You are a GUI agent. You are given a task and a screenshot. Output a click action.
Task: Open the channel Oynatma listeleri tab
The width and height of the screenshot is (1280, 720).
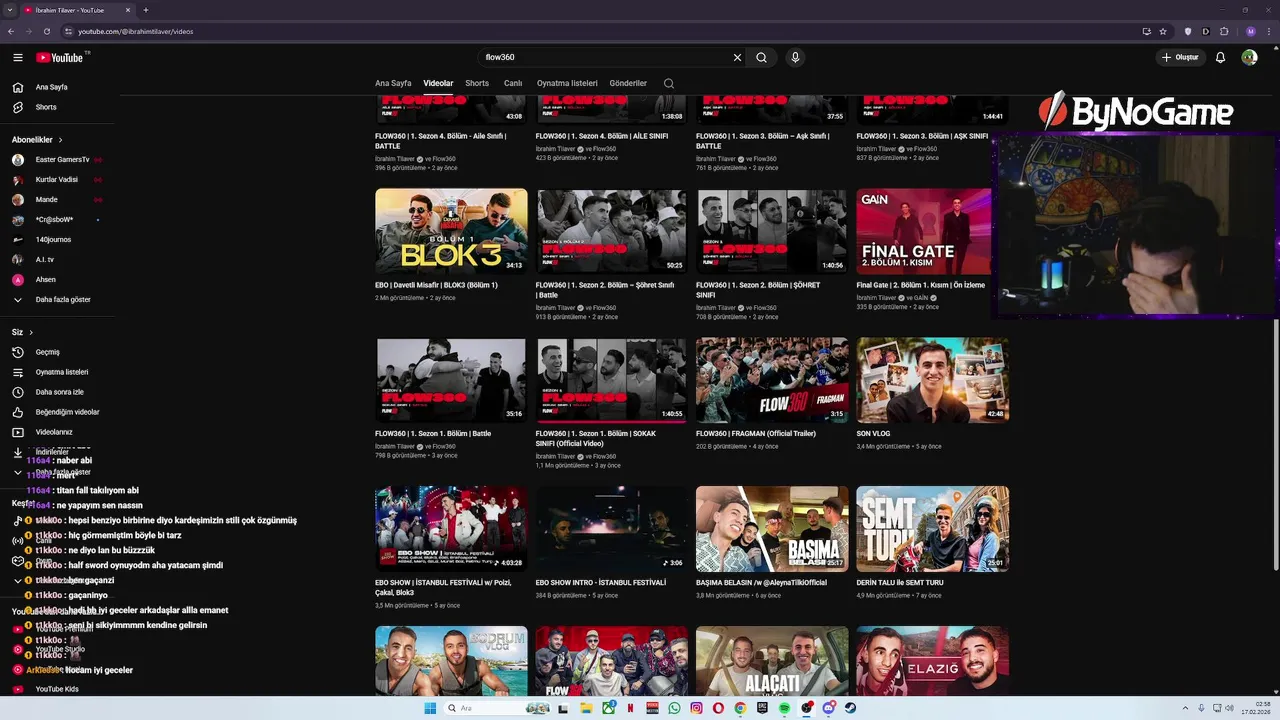pos(567,83)
